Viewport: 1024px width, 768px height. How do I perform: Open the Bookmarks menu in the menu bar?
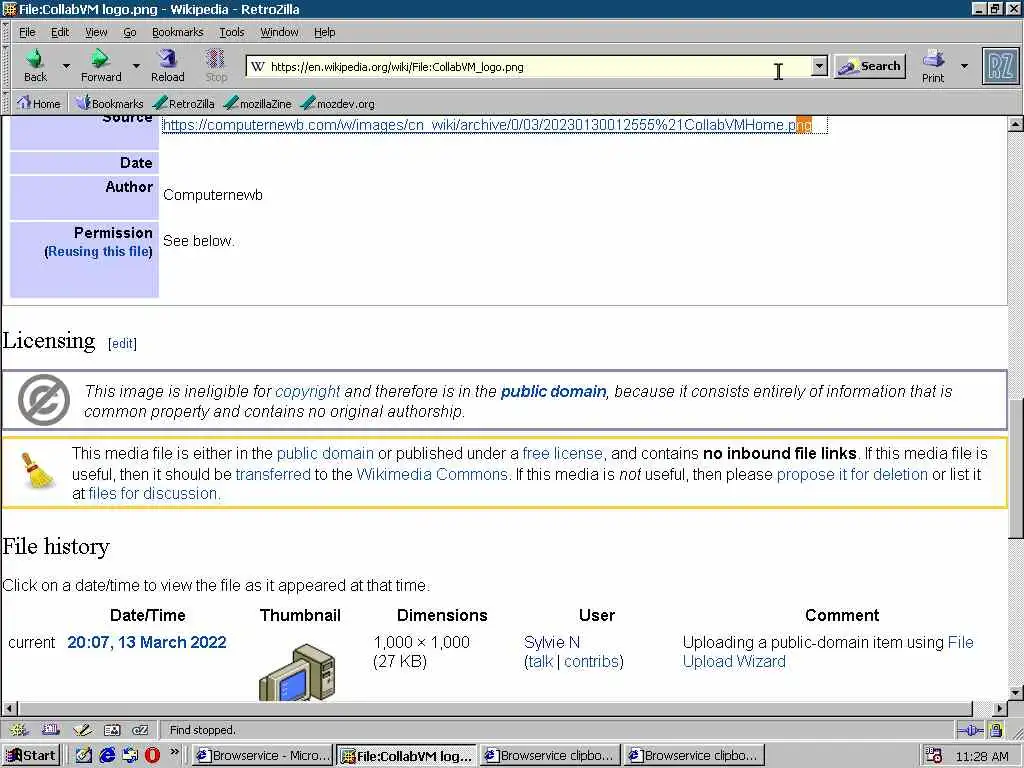(x=177, y=32)
